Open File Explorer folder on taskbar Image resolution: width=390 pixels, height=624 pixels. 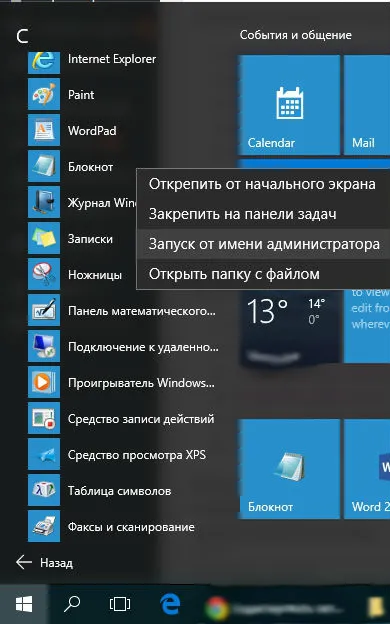tap(376, 607)
